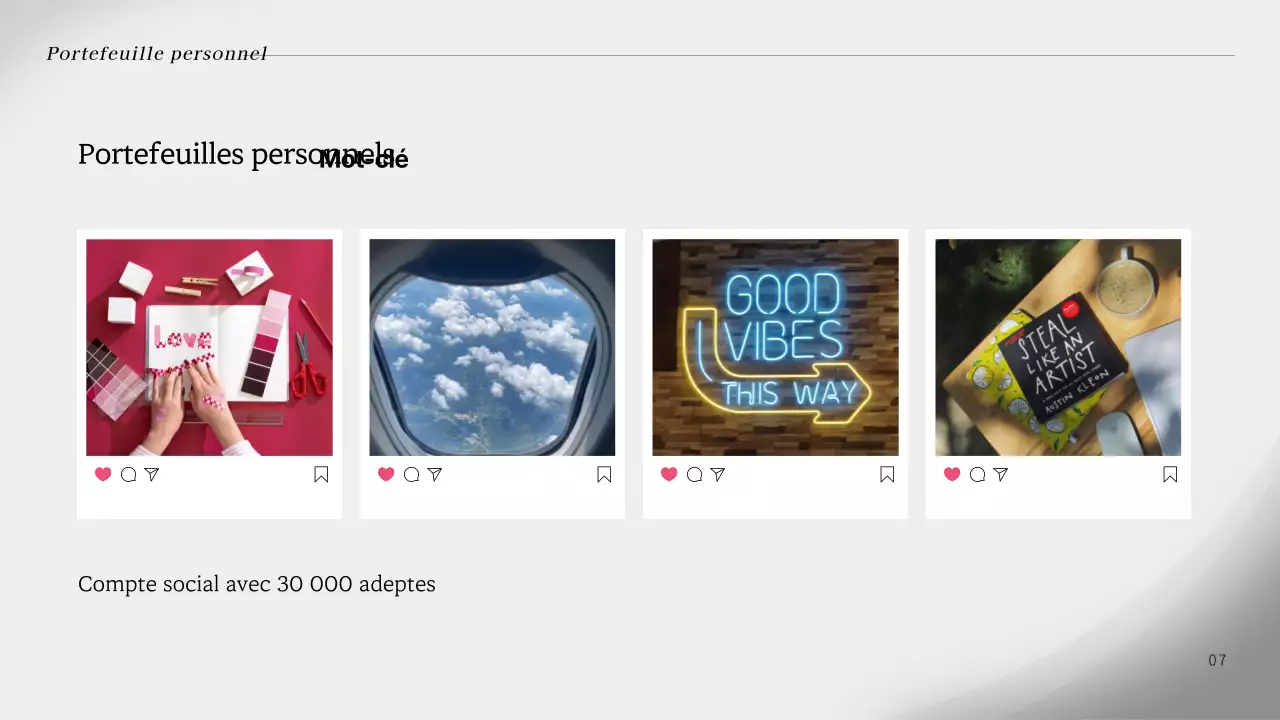
Task: Click the share arrow under the Love craft photo
Action: [x=152, y=474]
